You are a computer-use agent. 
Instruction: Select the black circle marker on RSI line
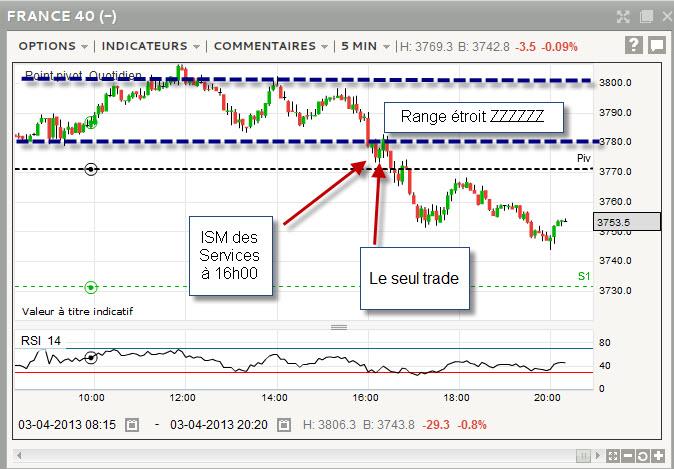91,357
